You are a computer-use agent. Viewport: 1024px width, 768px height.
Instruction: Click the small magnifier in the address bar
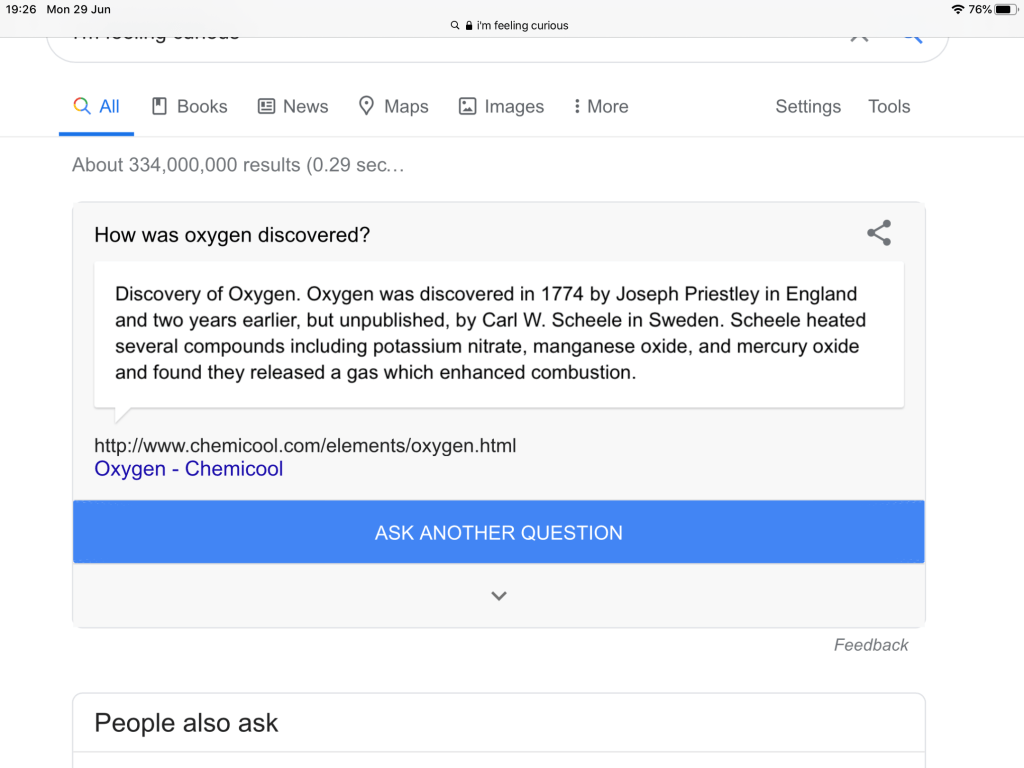point(455,25)
